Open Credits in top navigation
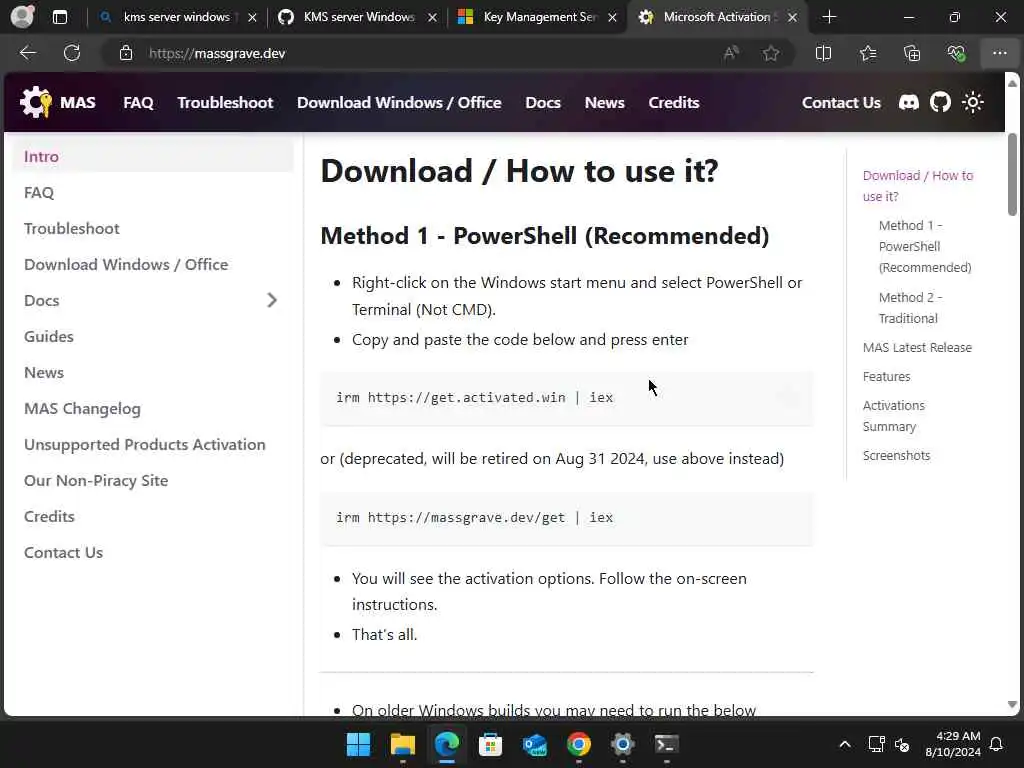1024x768 pixels. tap(674, 103)
